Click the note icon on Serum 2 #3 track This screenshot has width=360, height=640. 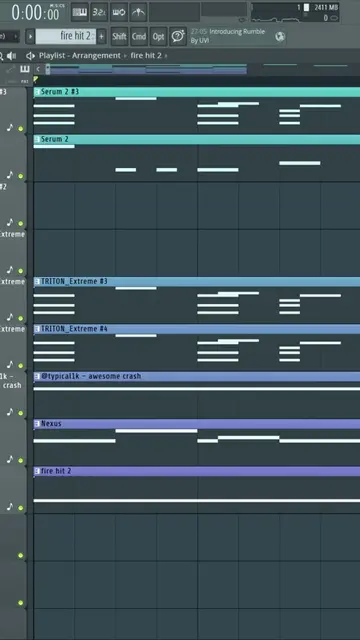(10, 128)
